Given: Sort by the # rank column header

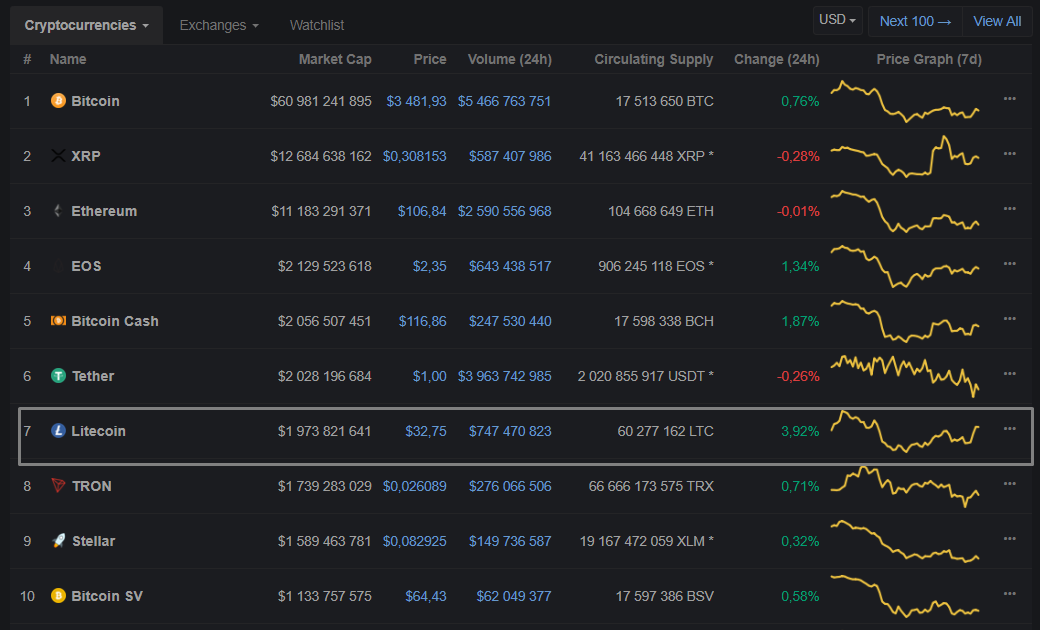Looking at the screenshot, I should (x=27, y=59).
